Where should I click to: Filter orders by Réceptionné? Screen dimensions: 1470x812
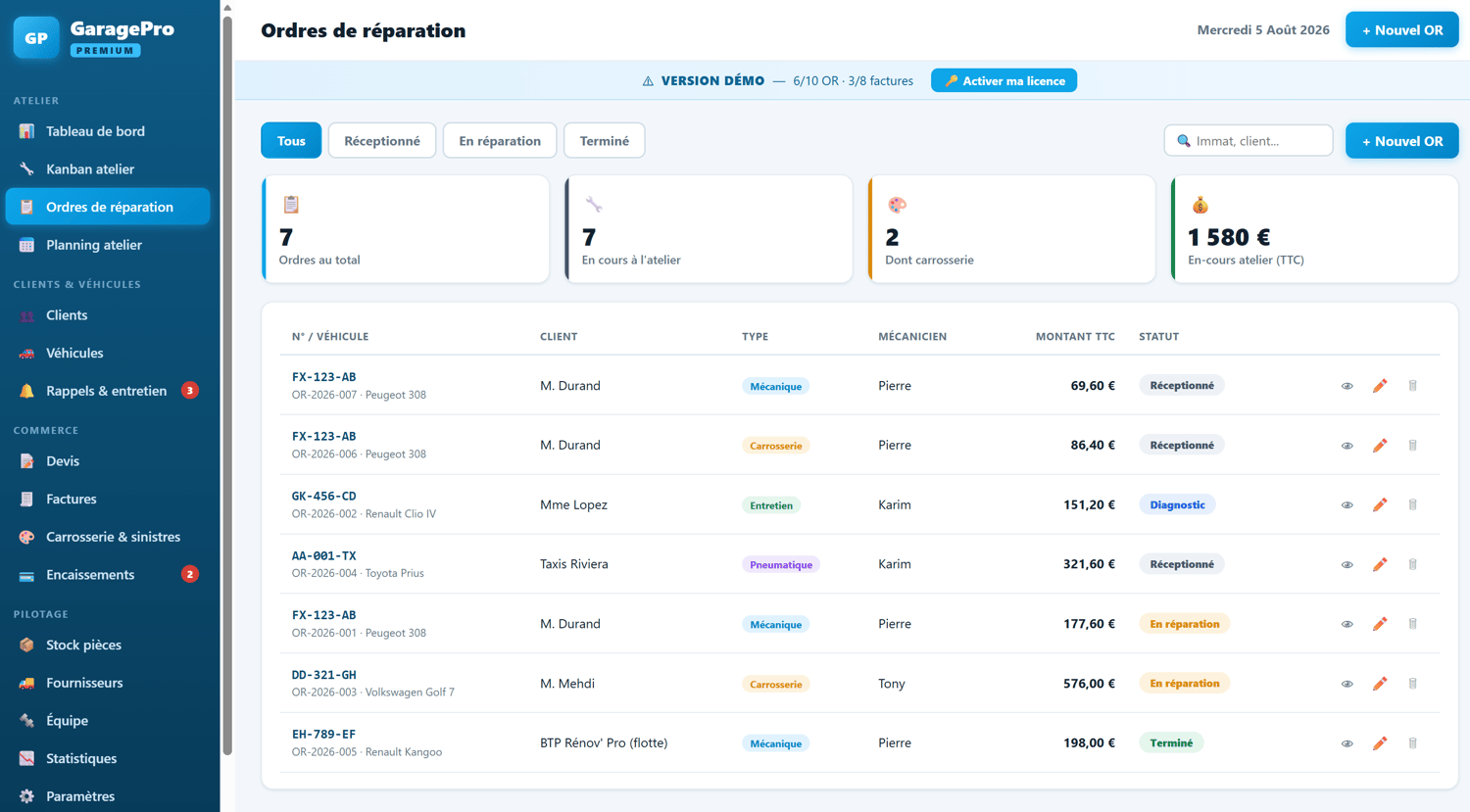(x=382, y=141)
